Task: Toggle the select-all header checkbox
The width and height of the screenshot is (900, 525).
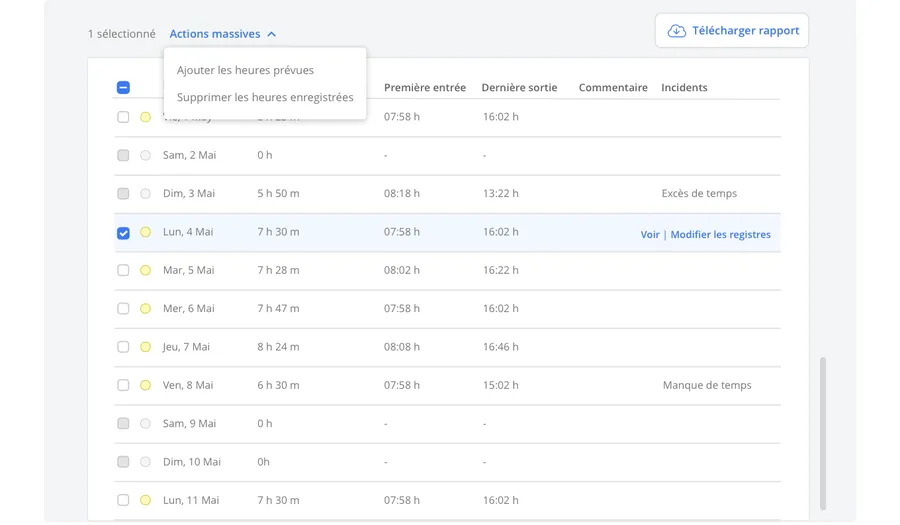Action: (123, 88)
